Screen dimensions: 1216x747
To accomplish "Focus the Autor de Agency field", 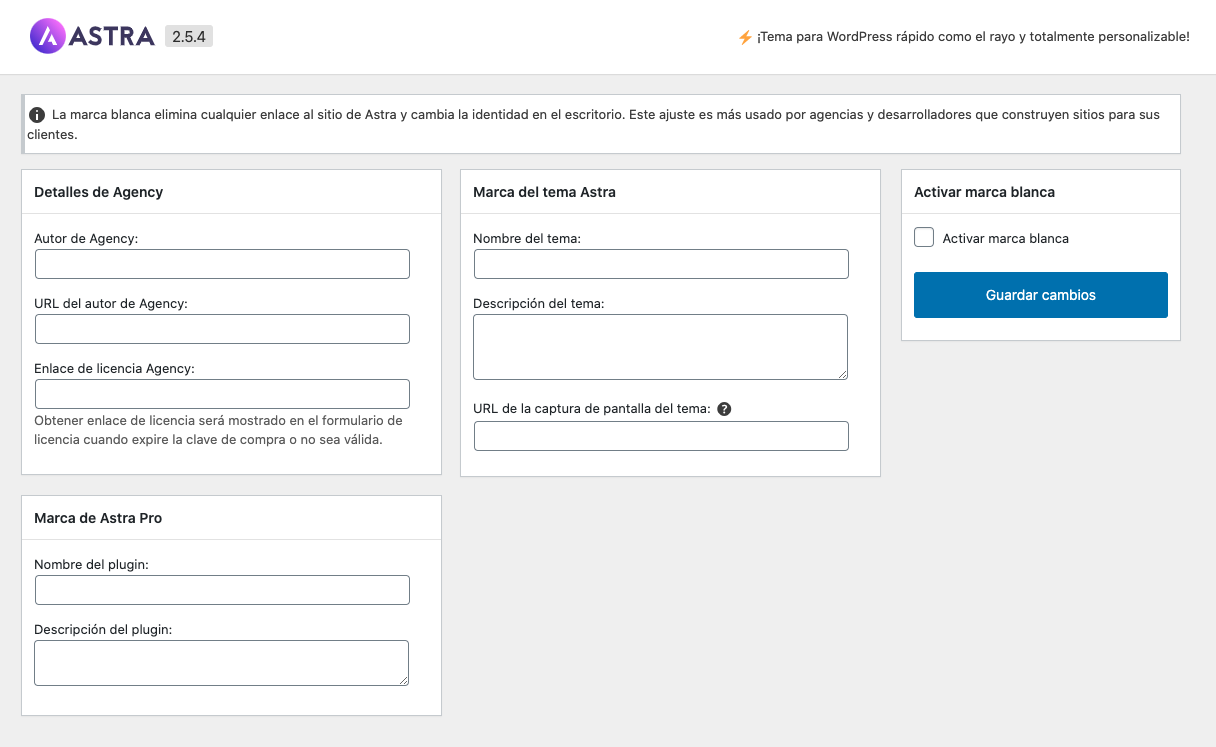I will (222, 264).
